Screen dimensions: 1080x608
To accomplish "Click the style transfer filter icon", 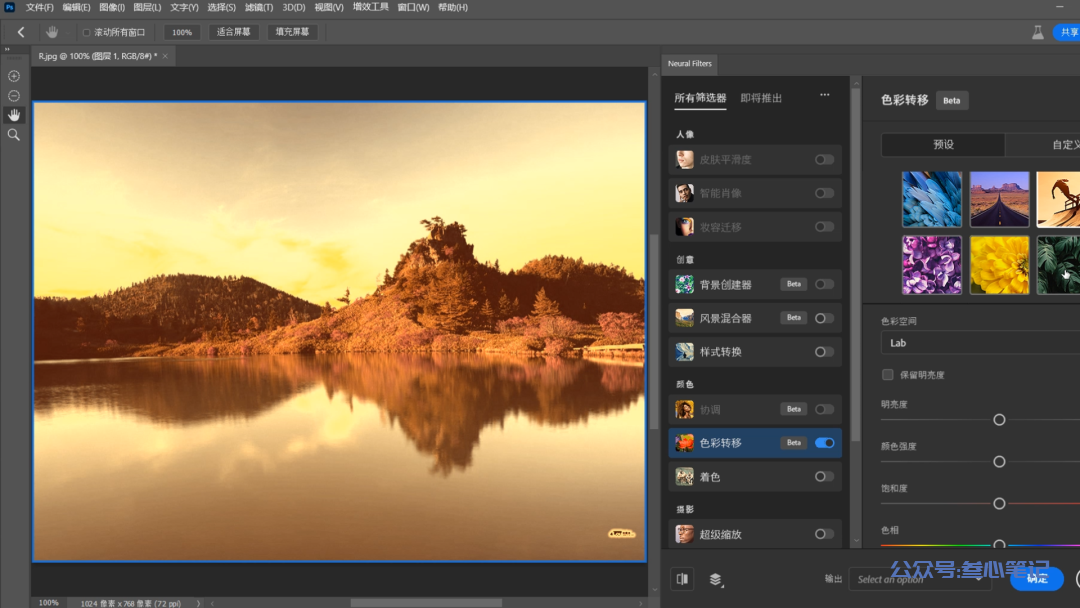I will 684,352.
